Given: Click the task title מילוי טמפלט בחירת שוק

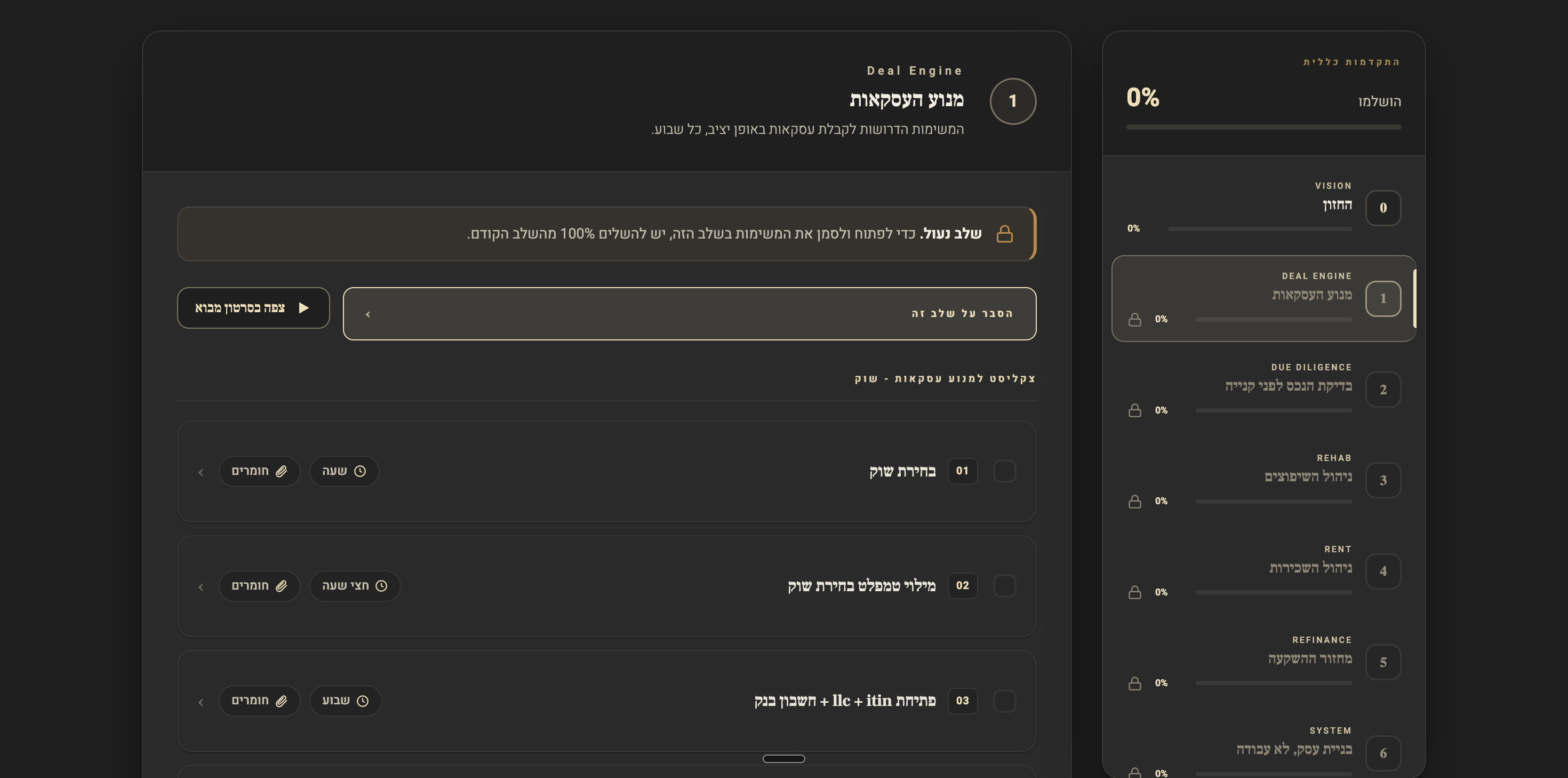Looking at the screenshot, I should point(861,586).
